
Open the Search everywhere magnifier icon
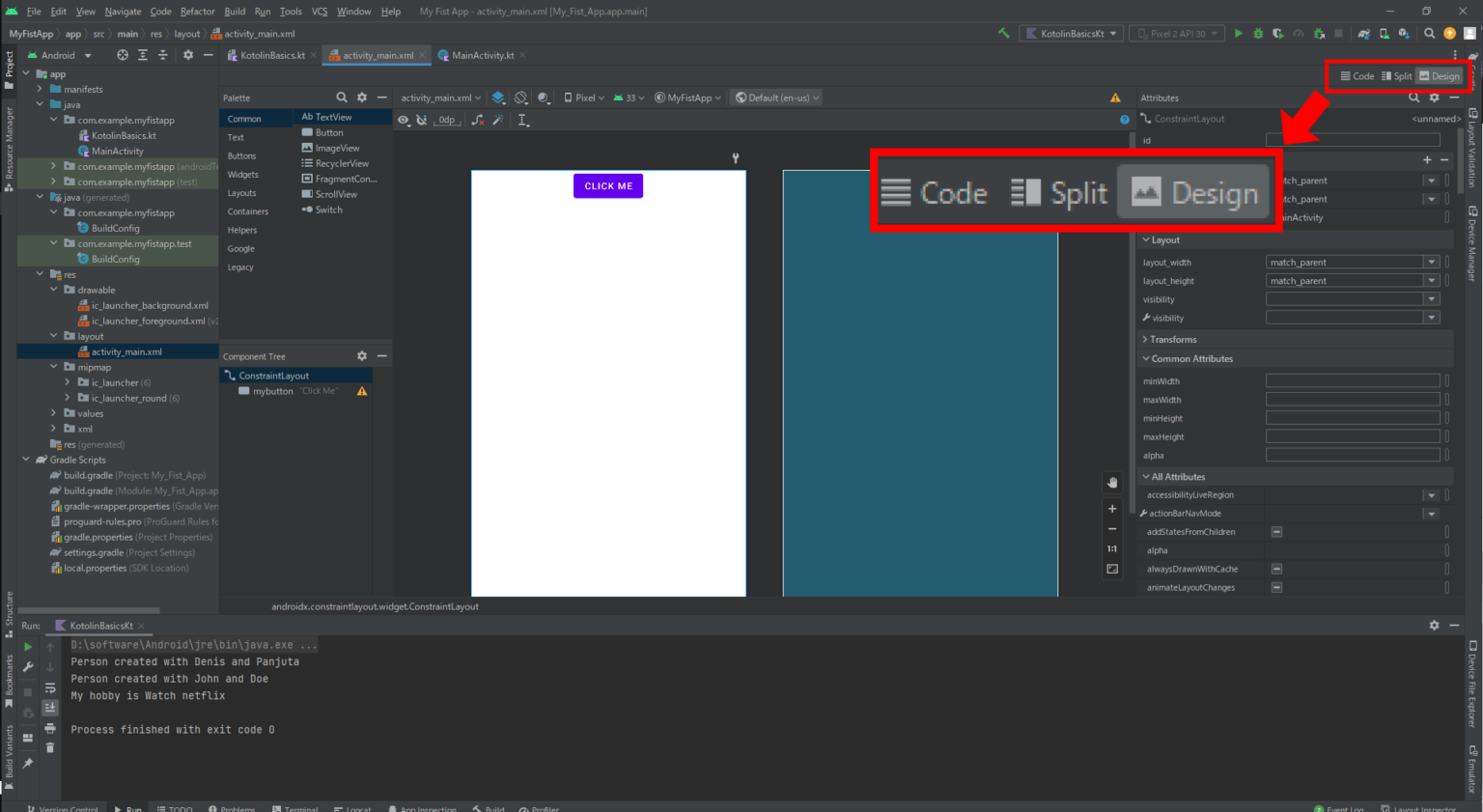click(x=1430, y=32)
